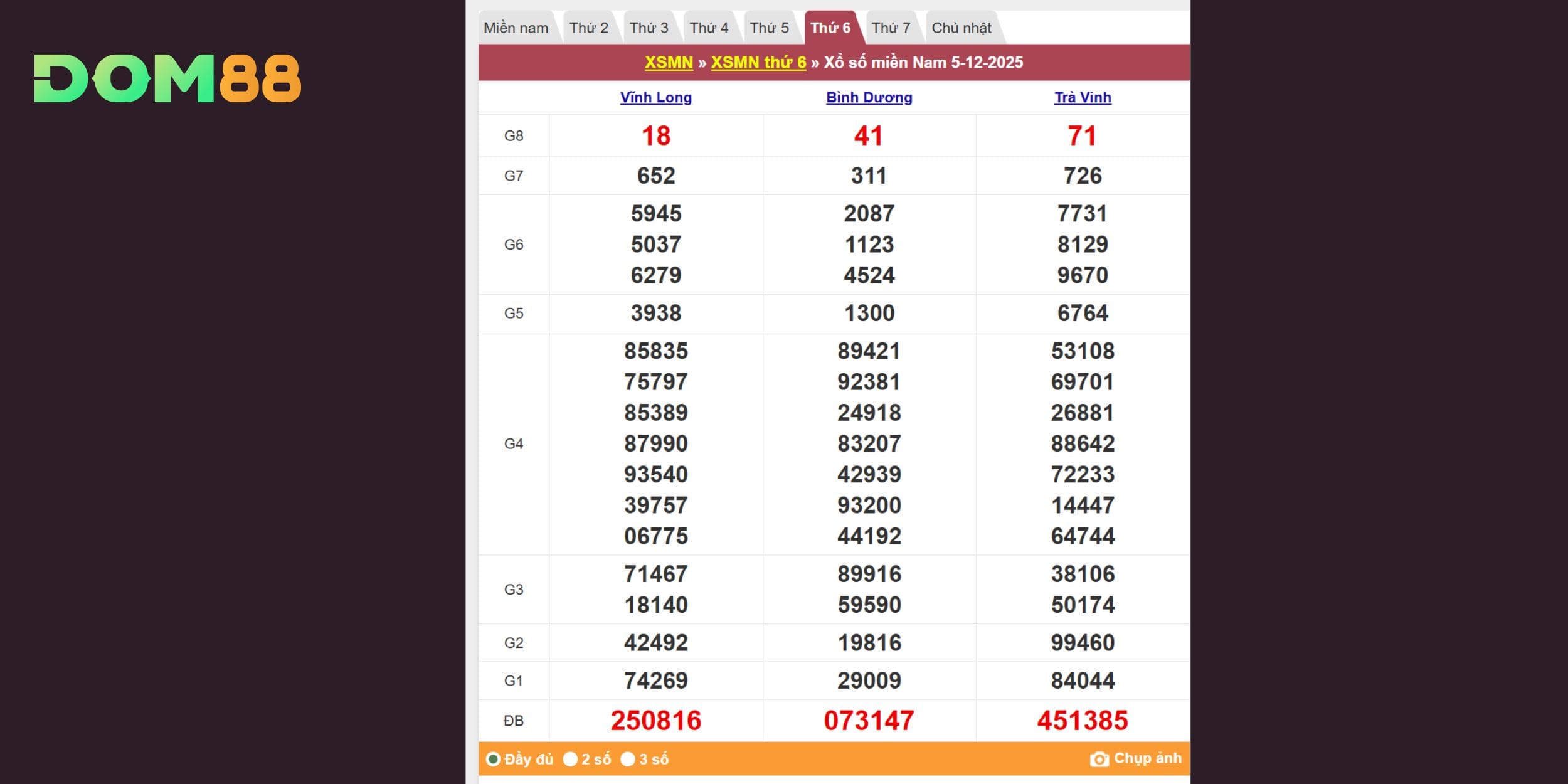This screenshot has height=784, width=1568.
Task: Open the Thứ 3 tab
Action: point(649,28)
